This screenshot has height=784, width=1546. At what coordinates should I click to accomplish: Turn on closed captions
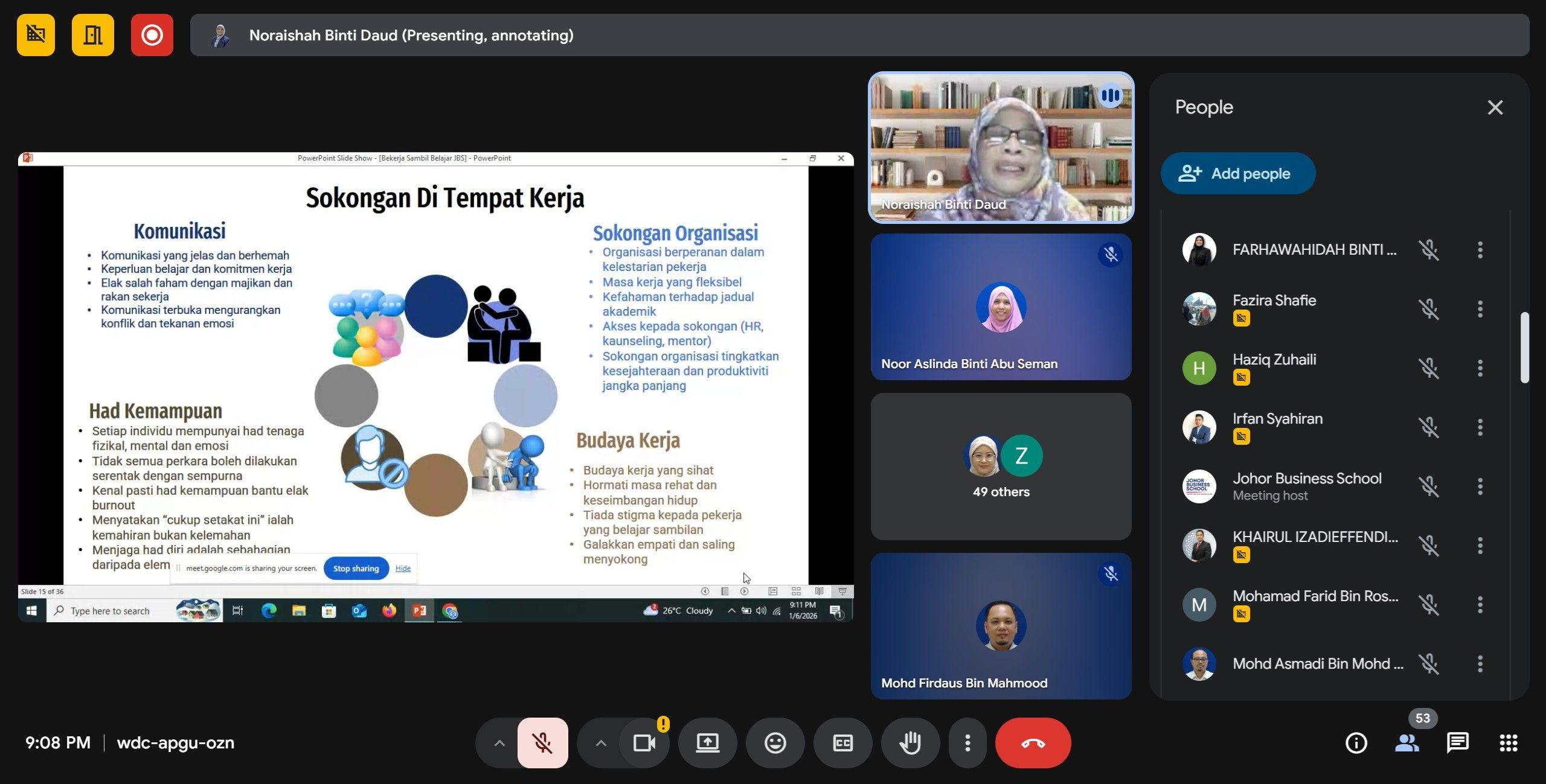click(842, 743)
